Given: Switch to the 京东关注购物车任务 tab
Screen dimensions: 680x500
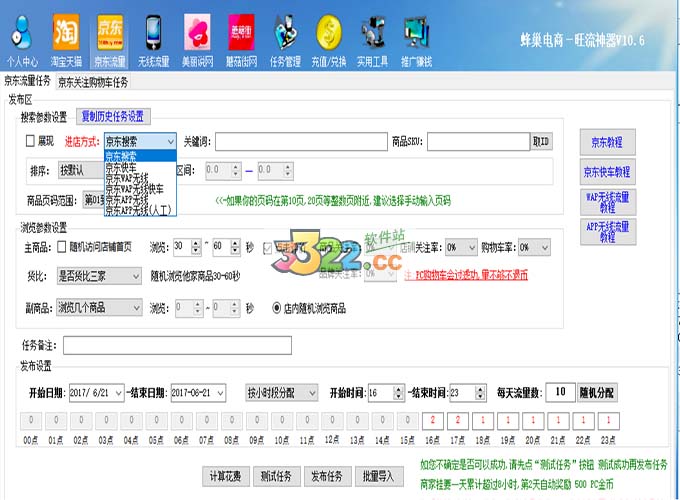Looking at the screenshot, I should (93, 82).
